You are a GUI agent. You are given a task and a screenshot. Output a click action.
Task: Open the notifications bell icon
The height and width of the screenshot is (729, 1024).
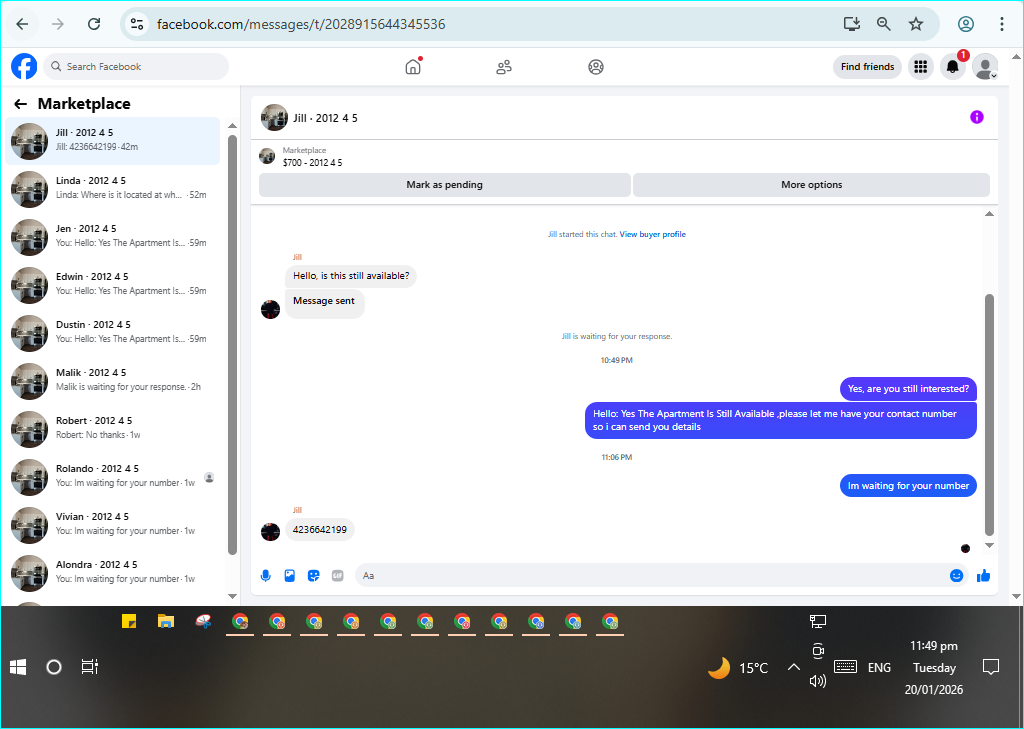pos(953,67)
